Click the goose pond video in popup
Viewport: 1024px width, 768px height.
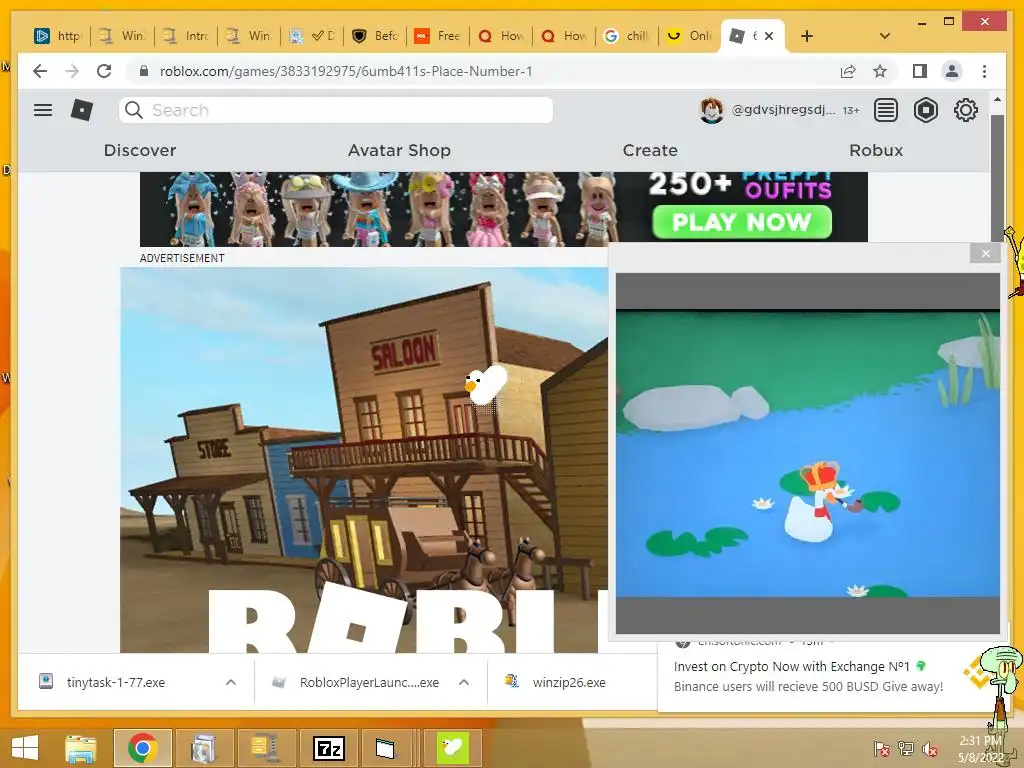tap(807, 453)
